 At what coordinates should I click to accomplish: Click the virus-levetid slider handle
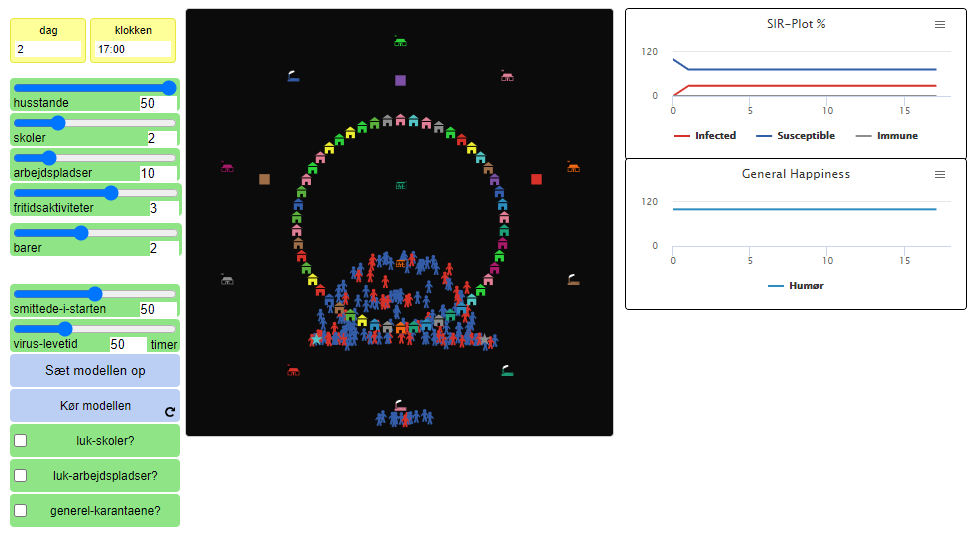point(65,328)
